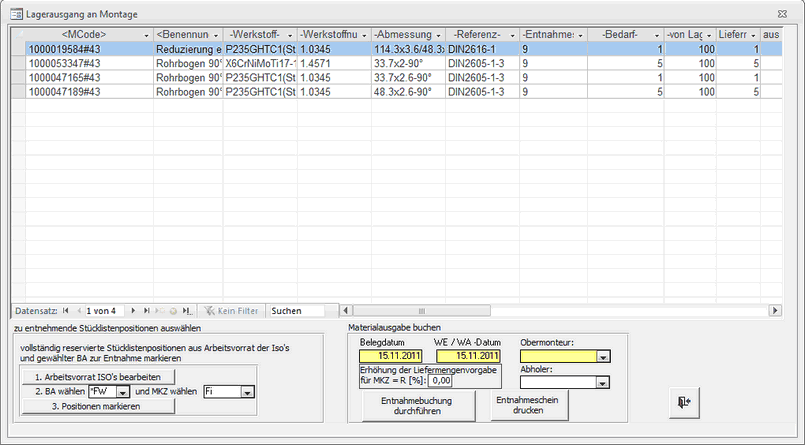Click the Abmessung column header
The height and width of the screenshot is (445, 805).
click(x=406, y=35)
